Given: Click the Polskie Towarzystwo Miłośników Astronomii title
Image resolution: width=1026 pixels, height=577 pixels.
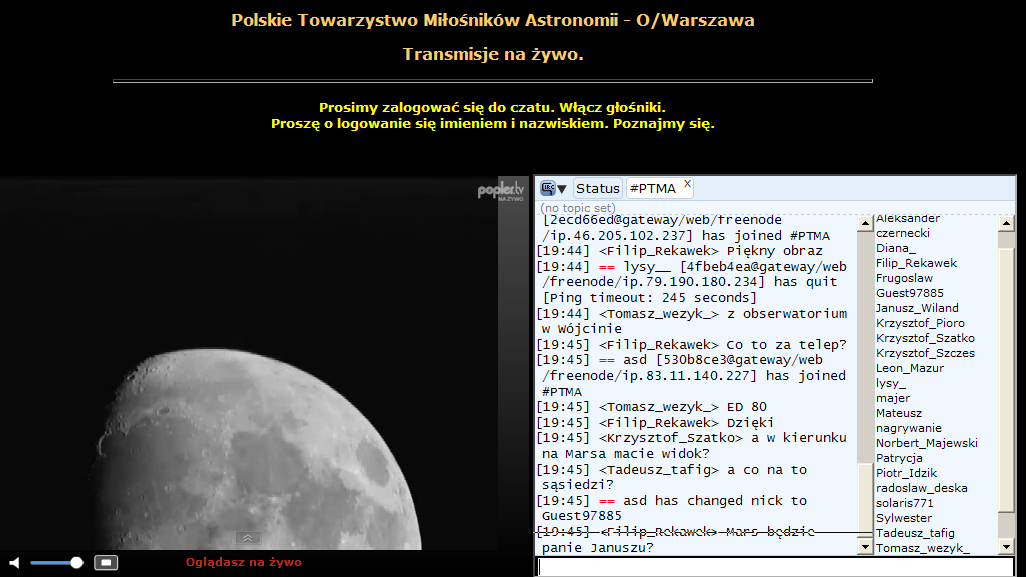Looking at the screenshot, I should (493, 20).
